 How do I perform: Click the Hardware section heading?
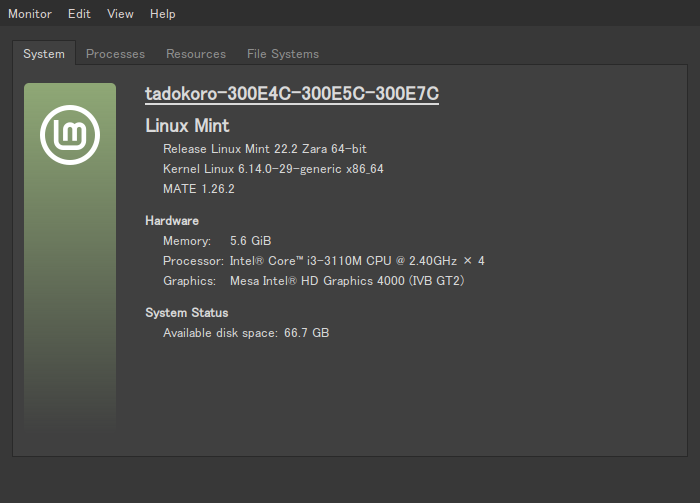172,221
